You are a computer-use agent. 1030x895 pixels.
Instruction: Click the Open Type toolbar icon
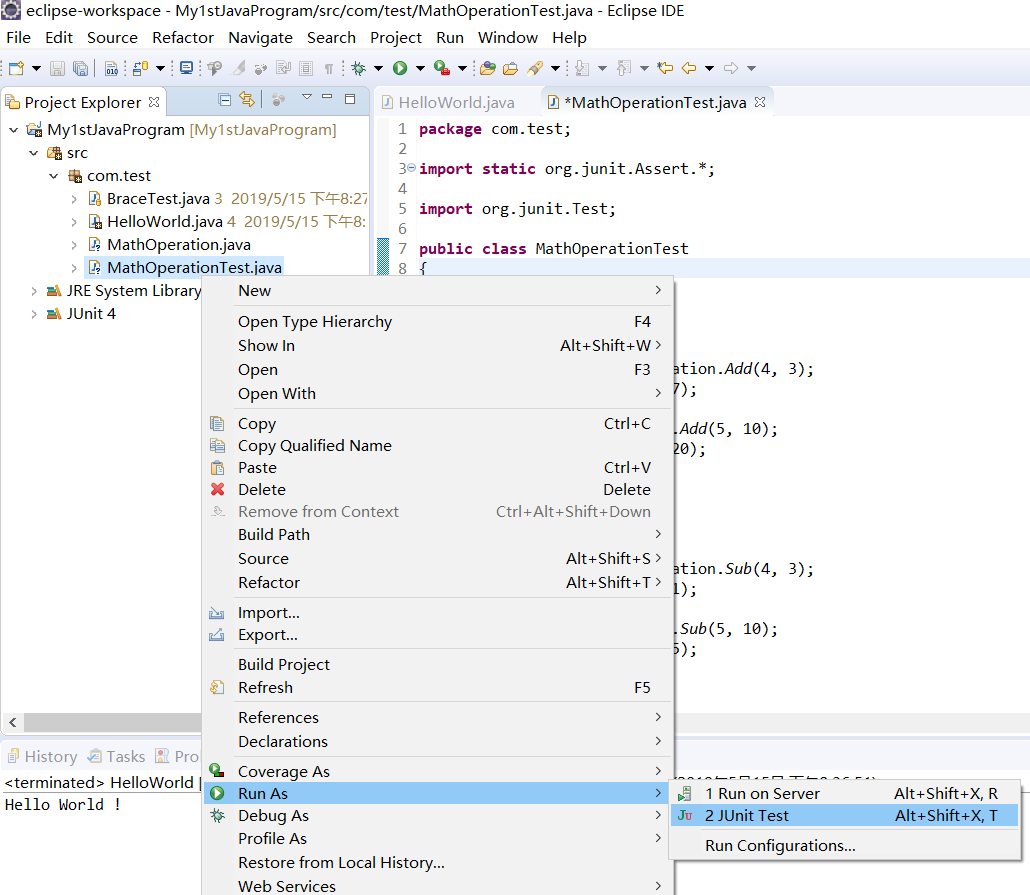487,68
